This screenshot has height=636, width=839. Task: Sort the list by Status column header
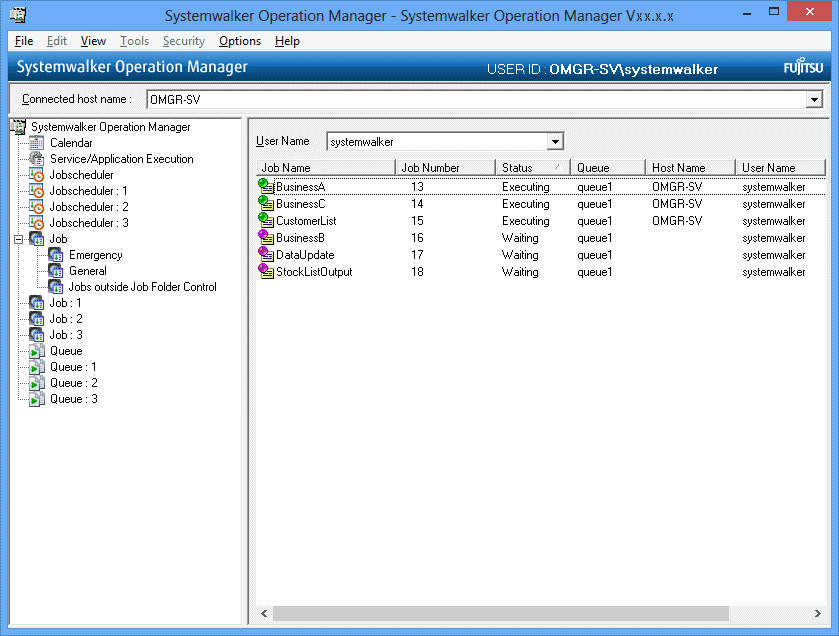[x=531, y=168]
